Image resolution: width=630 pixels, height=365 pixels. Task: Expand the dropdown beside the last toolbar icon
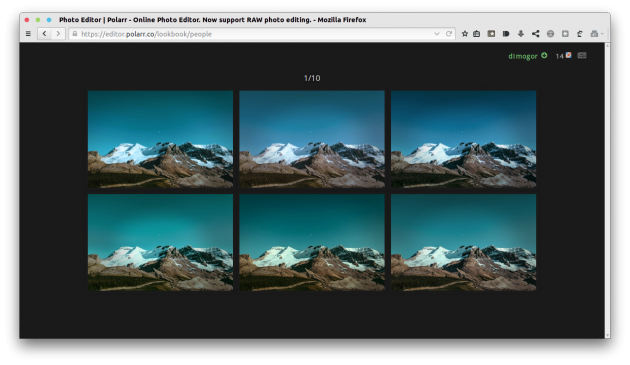[602, 34]
